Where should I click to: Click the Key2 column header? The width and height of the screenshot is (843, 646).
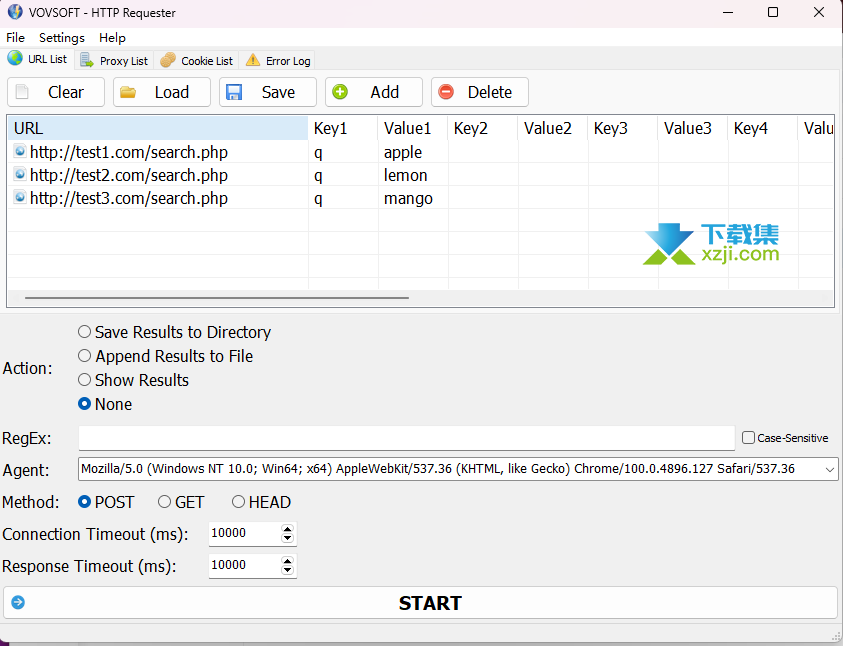point(483,128)
